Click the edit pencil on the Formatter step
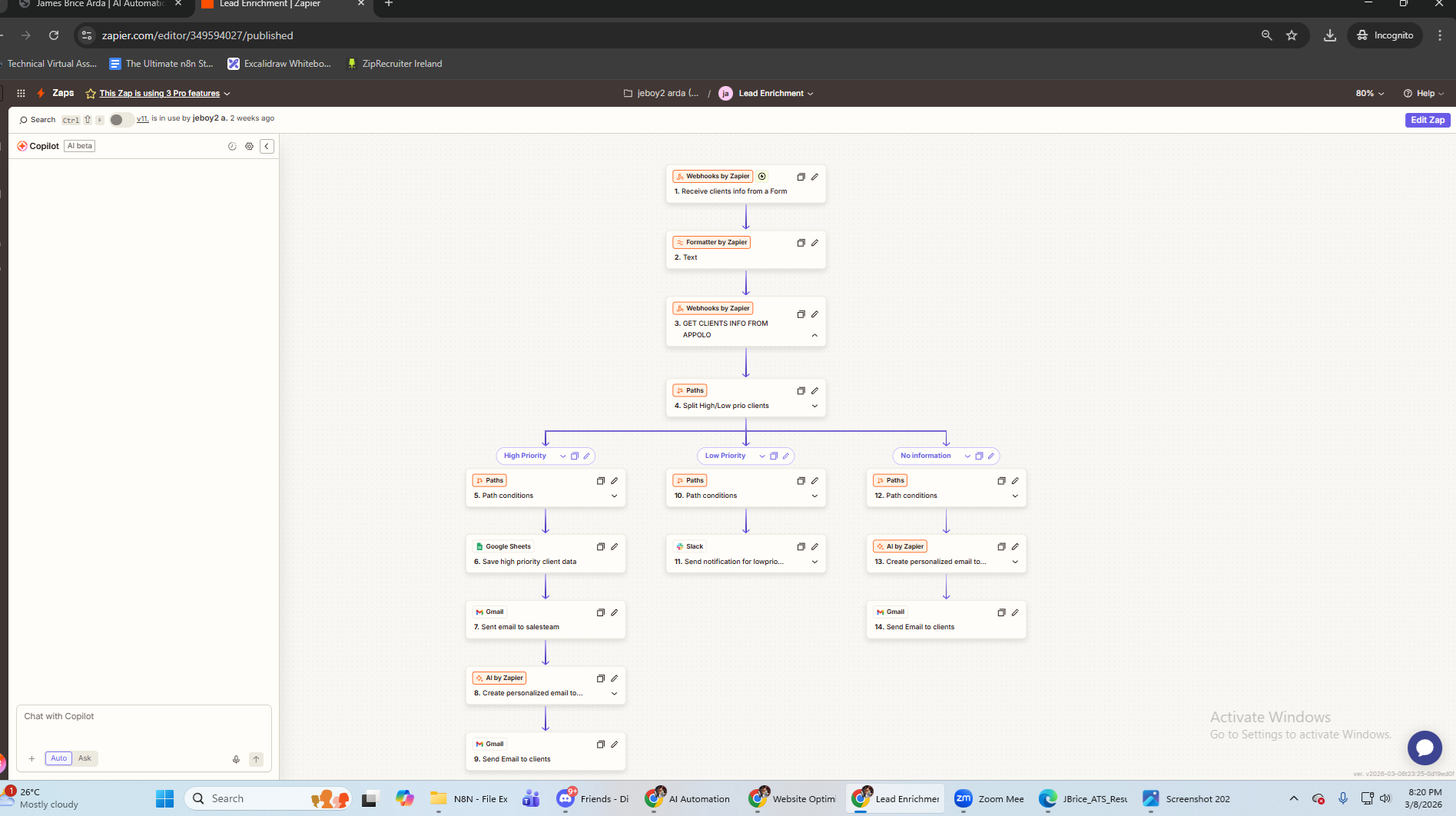 click(814, 243)
